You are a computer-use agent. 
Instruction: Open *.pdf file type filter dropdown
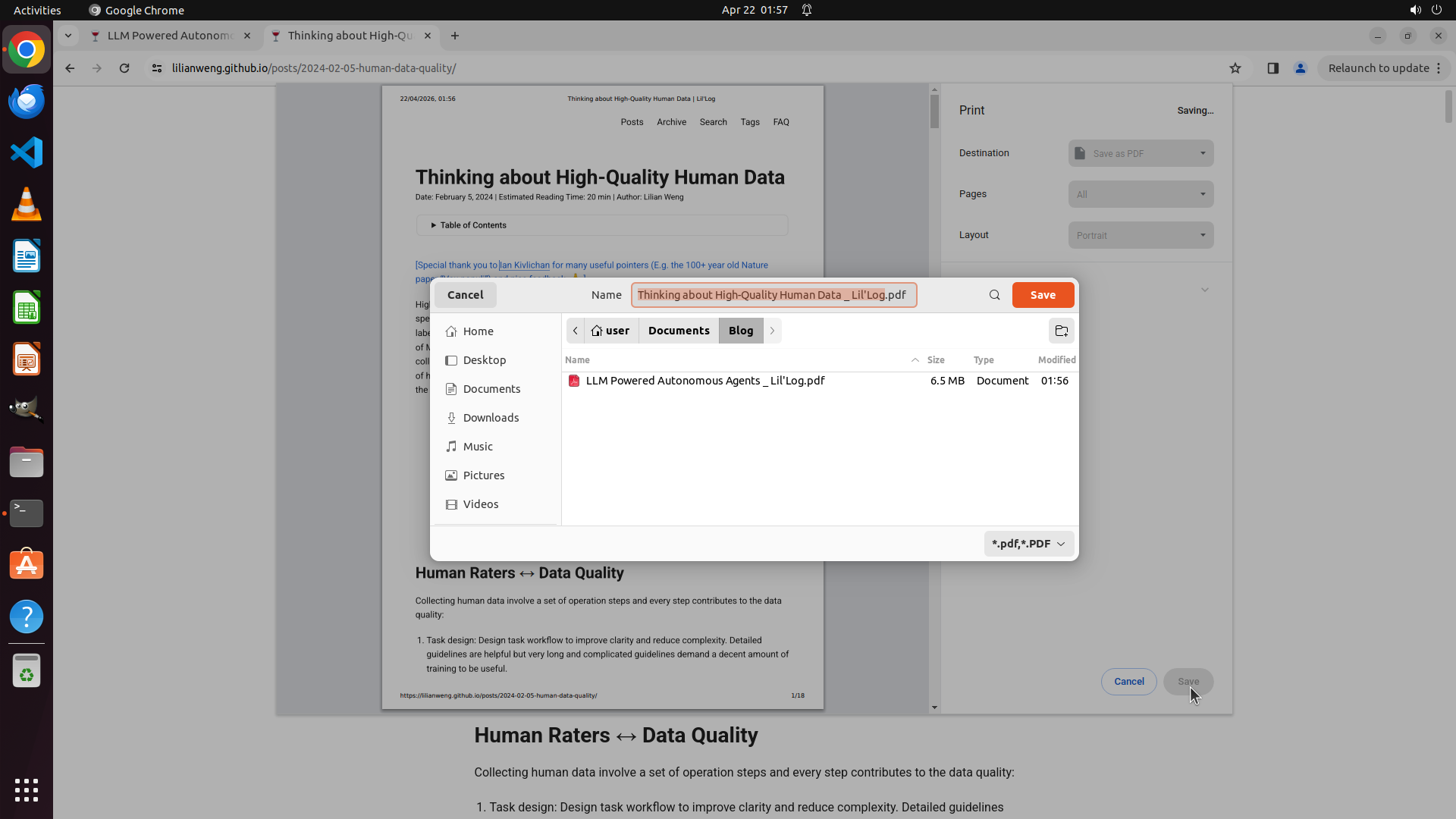click(1028, 544)
